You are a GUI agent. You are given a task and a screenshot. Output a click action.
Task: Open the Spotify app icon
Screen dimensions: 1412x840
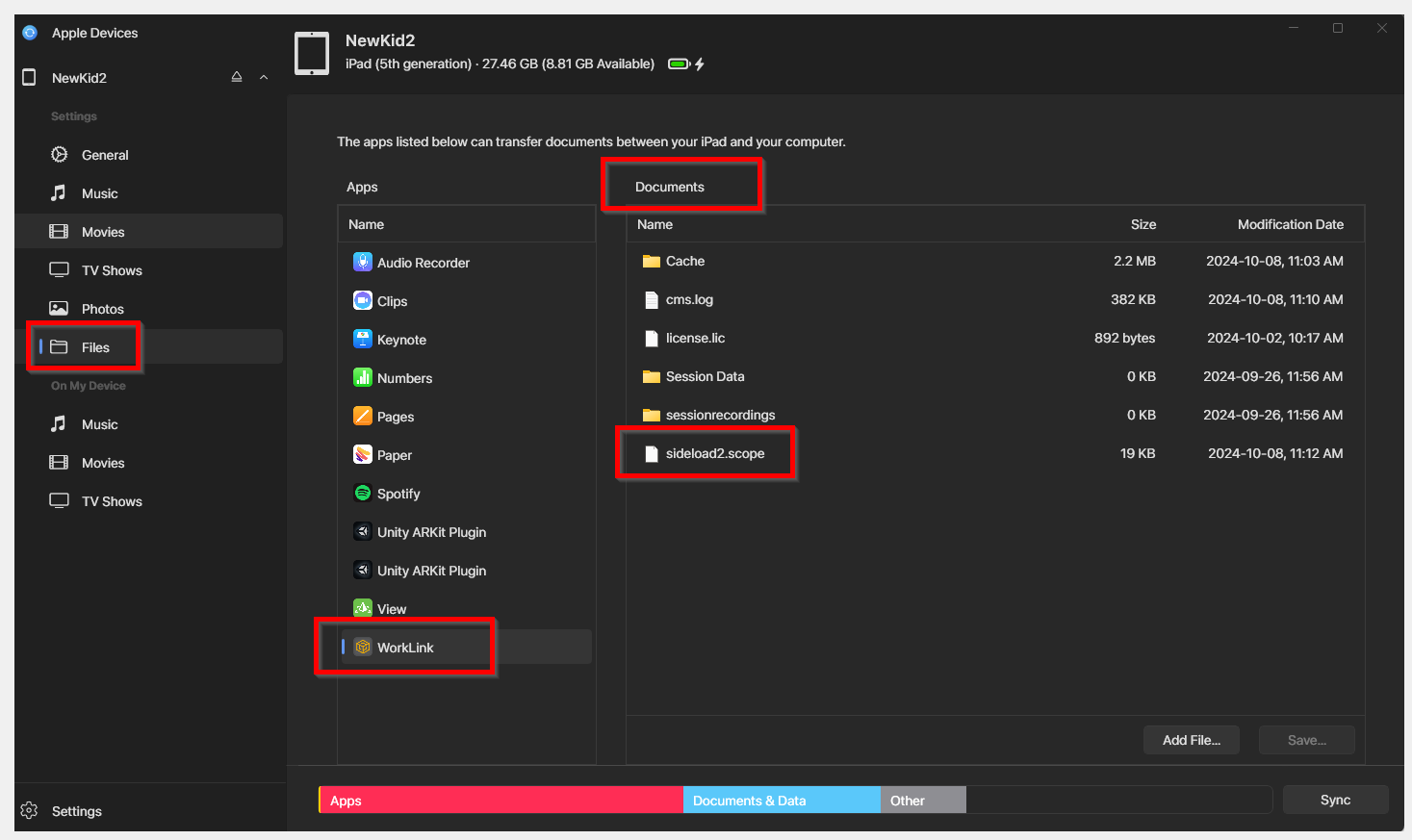coord(362,493)
